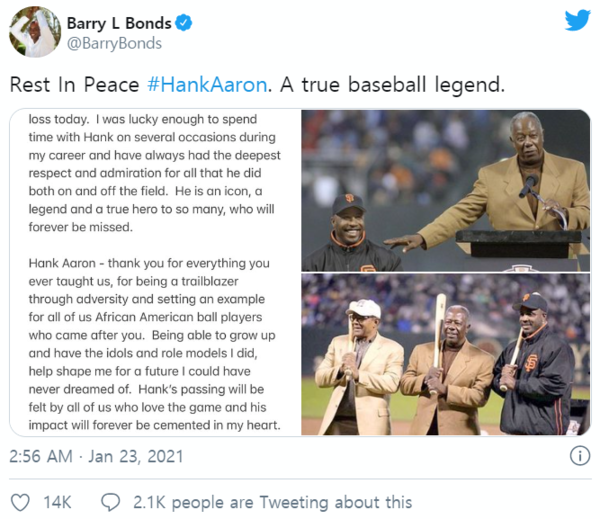Click the 'Rest In Peace' tweet text

point(74,85)
